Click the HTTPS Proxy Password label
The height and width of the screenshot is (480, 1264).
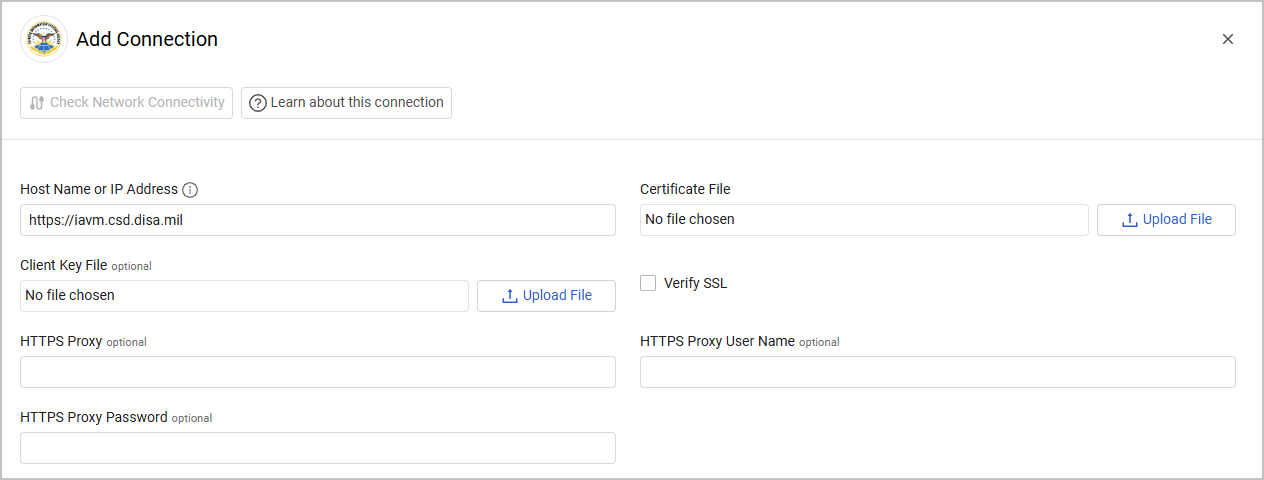click(94, 417)
